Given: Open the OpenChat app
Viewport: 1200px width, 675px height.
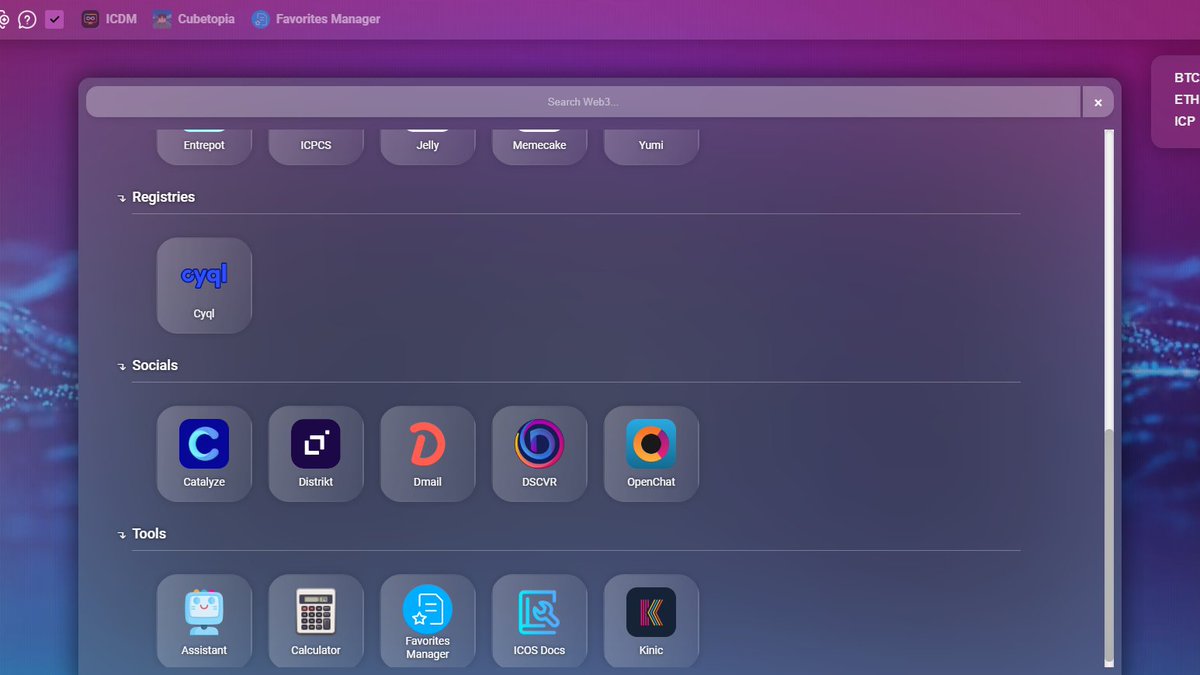Looking at the screenshot, I should click(x=651, y=453).
